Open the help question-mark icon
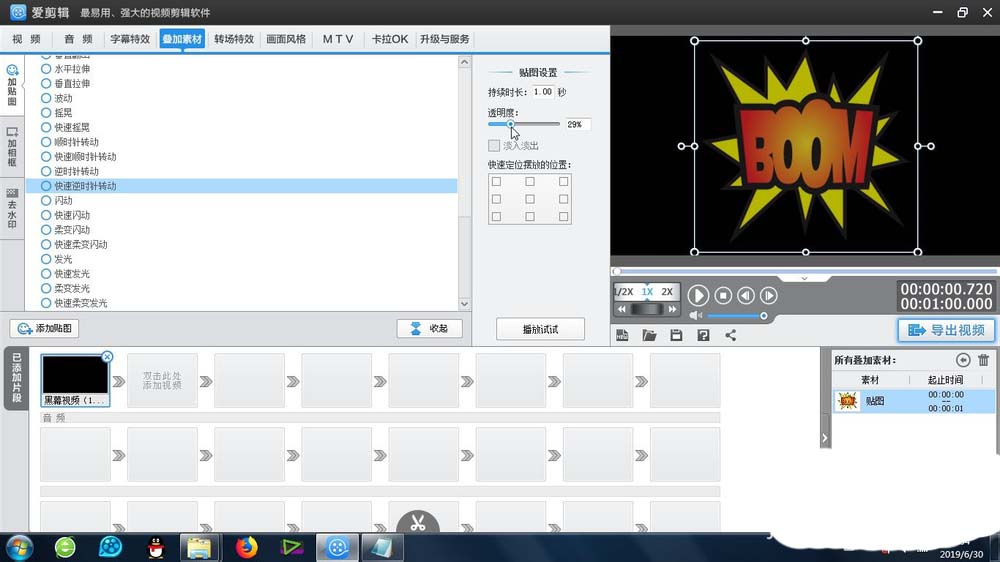 coord(703,335)
